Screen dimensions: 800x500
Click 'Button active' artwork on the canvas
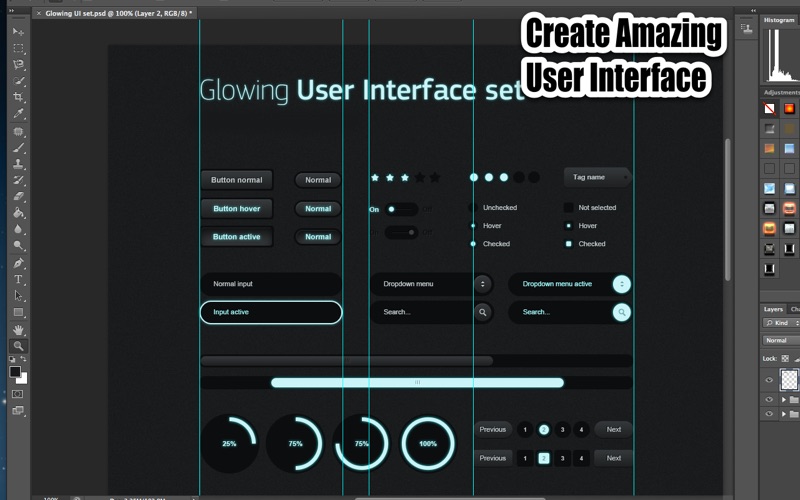(237, 237)
